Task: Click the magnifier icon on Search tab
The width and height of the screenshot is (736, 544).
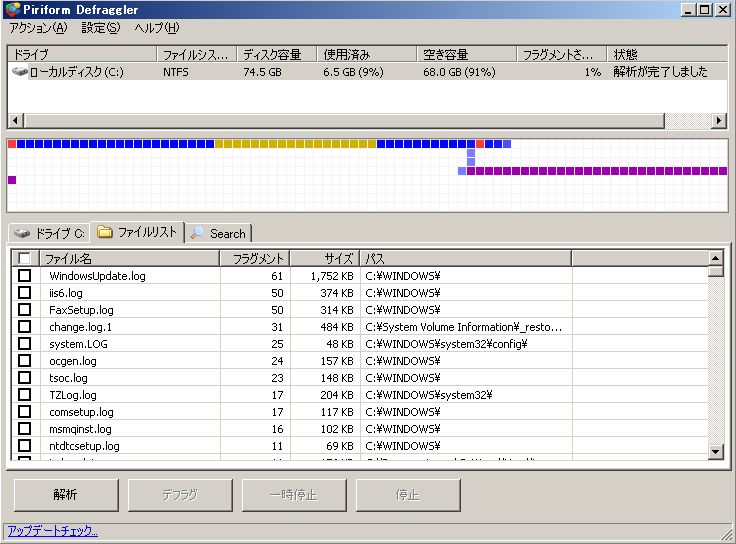Action: [x=197, y=233]
